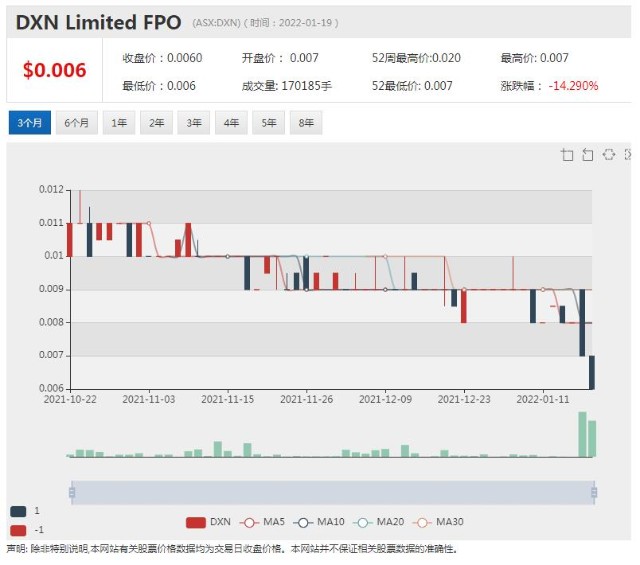Viewport: 640px width, 565px height.
Task: Click the left data zoom slider handle
Action: pyautogui.click(x=72, y=492)
